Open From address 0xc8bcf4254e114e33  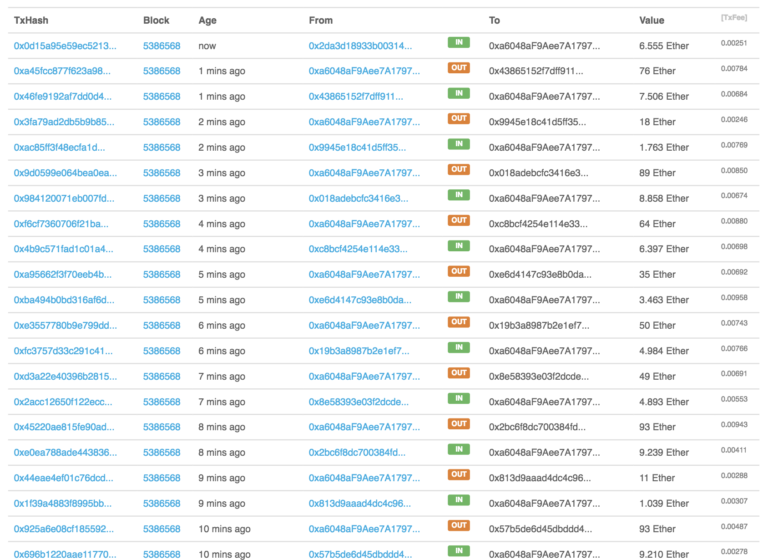(x=358, y=249)
